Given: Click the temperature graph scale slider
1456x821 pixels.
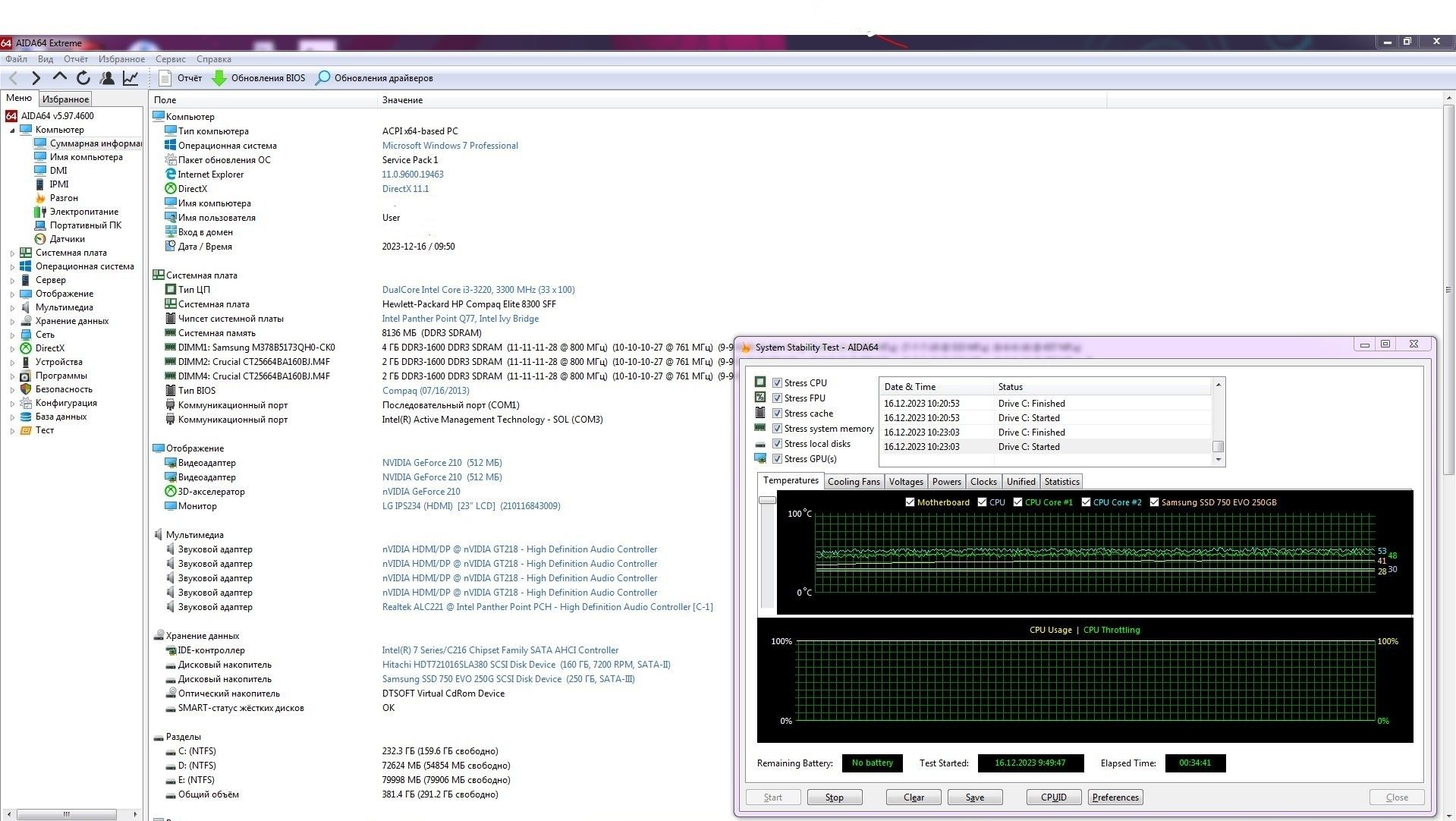Looking at the screenshot, I should tap(767, 500).
